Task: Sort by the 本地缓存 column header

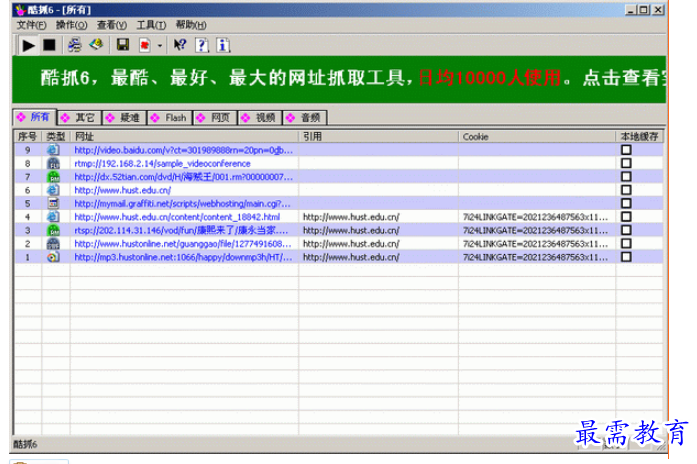Action: (639, 136)
